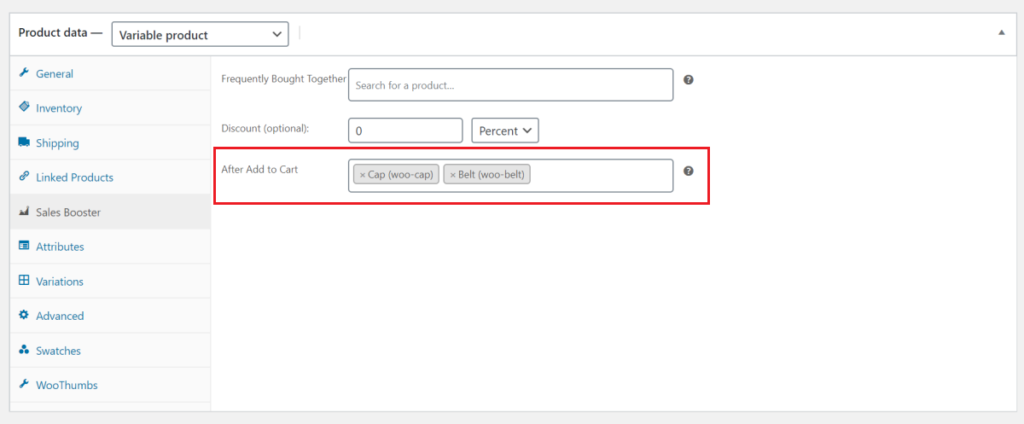The width and height of the screenshot is (1024, 424).
Task: Collapse the Product data panel
Action: pyautogui.click(x=1002, y=32)
